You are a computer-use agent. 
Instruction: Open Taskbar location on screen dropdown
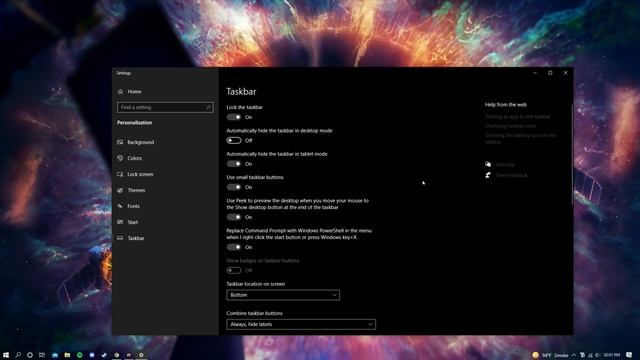pos(283,295)
